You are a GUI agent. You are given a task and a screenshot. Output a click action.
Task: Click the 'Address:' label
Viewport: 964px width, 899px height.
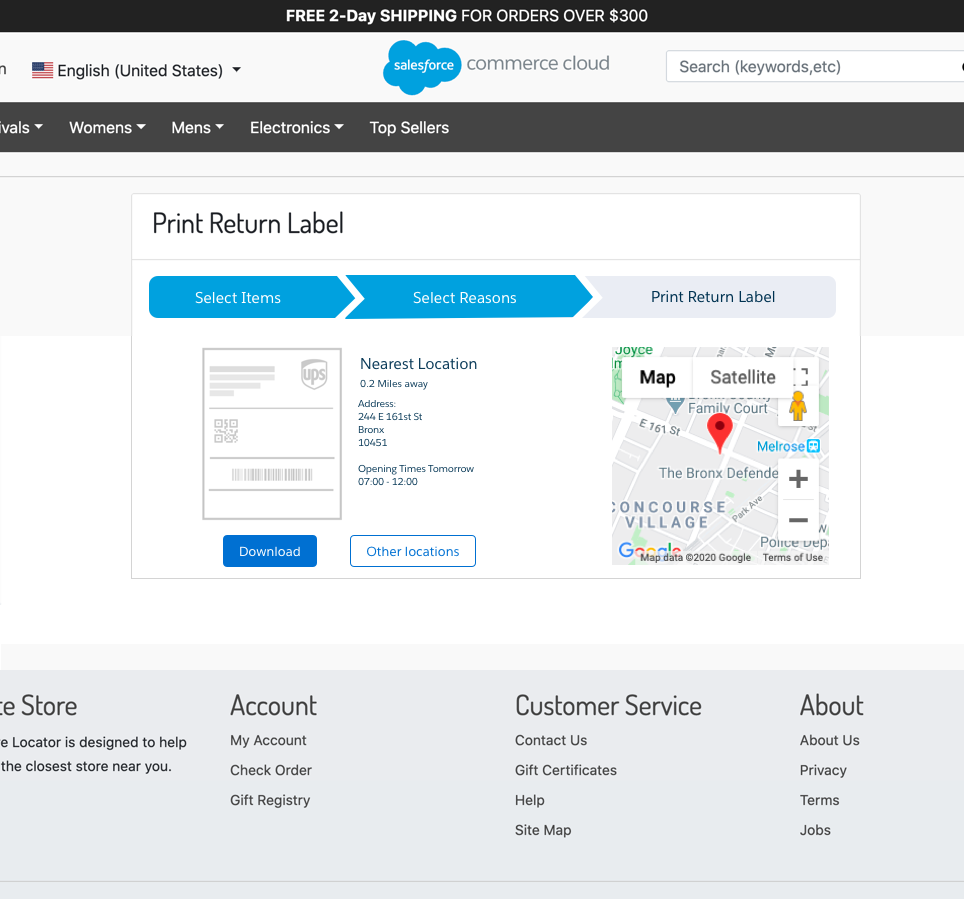click(x=377, y=403)
